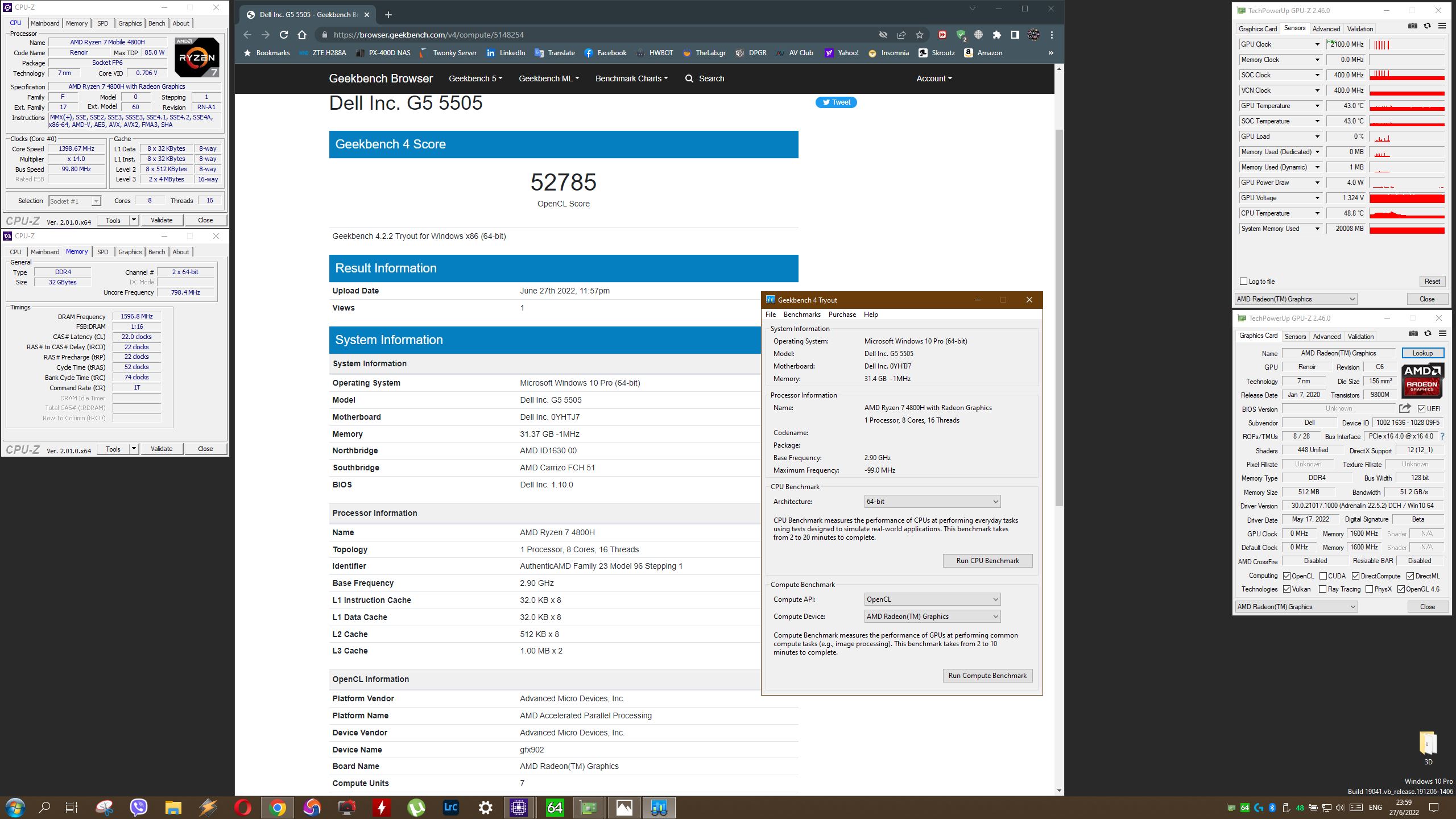Open Benchmarks menu in Geekbench 4
Viewport: 1456px width, 819px height.
802,315
